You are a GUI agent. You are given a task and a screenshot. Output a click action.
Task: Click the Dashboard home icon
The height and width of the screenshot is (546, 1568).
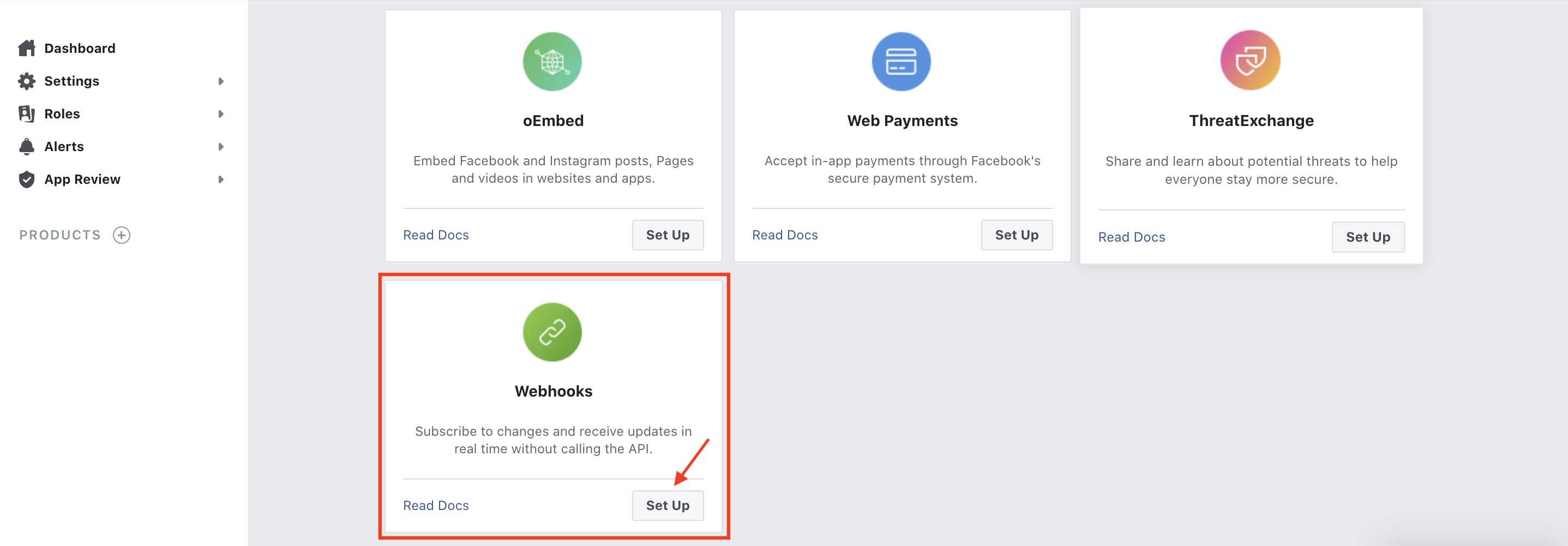(x=26, y=48)
